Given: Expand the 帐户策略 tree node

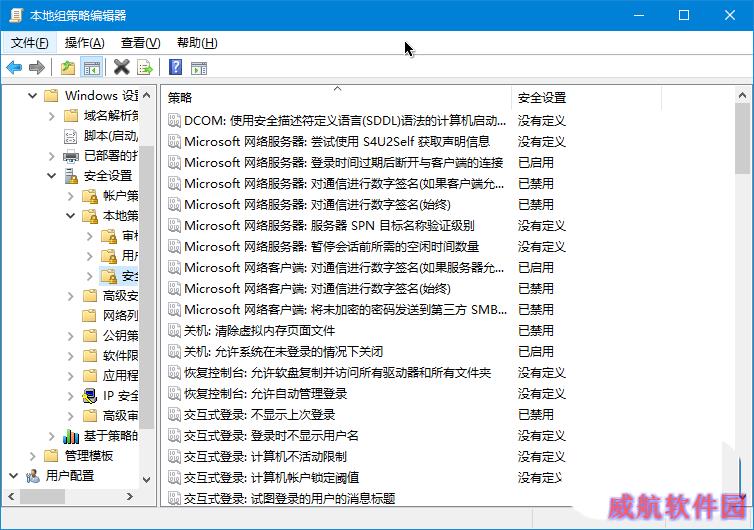Looking at the screenshot, I should (x=71, y=196).
